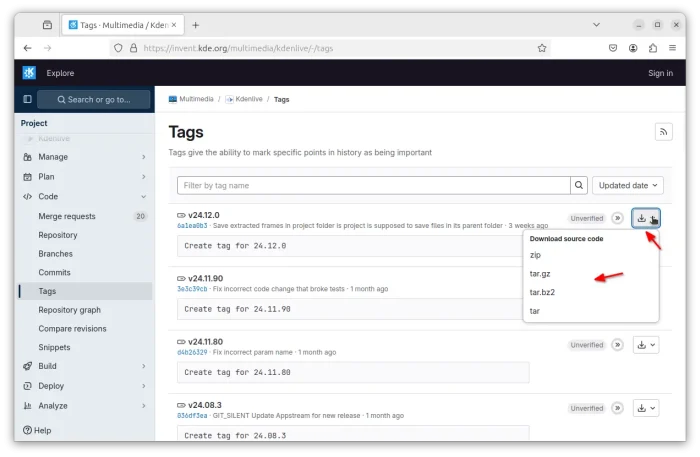This screenshot has height=457, width=700.
Task: Click the download icon for v24.11.80
Action: click(641, 345)
